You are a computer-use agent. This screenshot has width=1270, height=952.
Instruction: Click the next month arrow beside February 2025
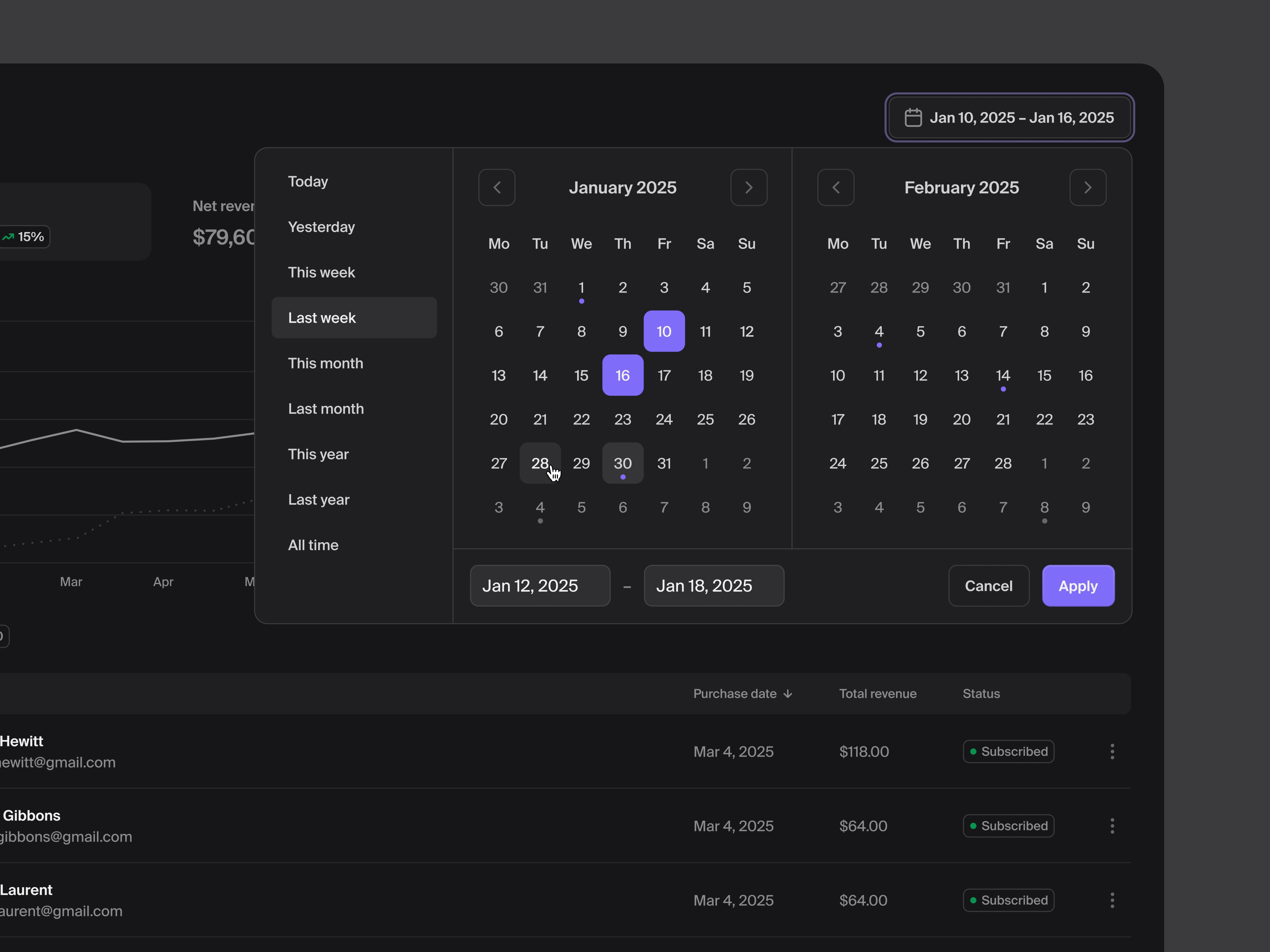1087,187
